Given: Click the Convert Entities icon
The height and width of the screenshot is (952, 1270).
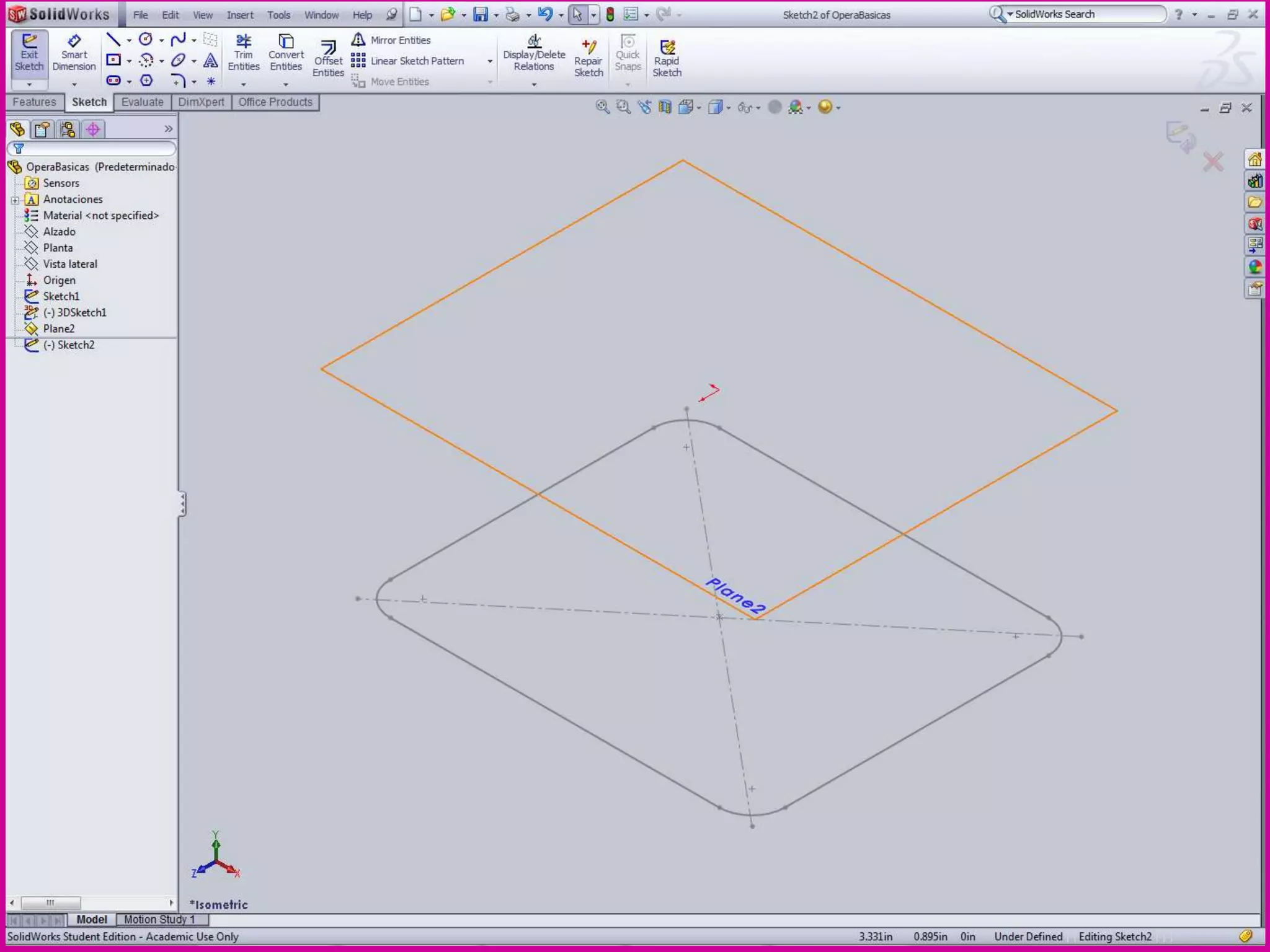Looking at the screenshot, I should coord(286,53).
